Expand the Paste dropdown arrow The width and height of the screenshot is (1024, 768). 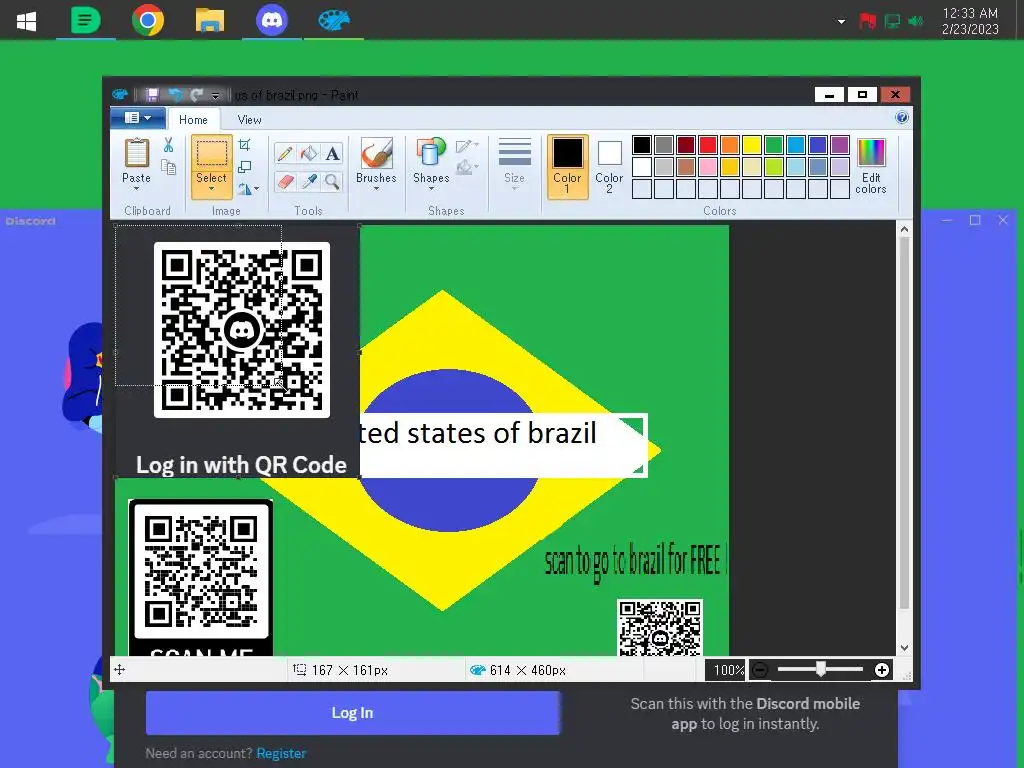pyautogui.click(x=136, y=189)
